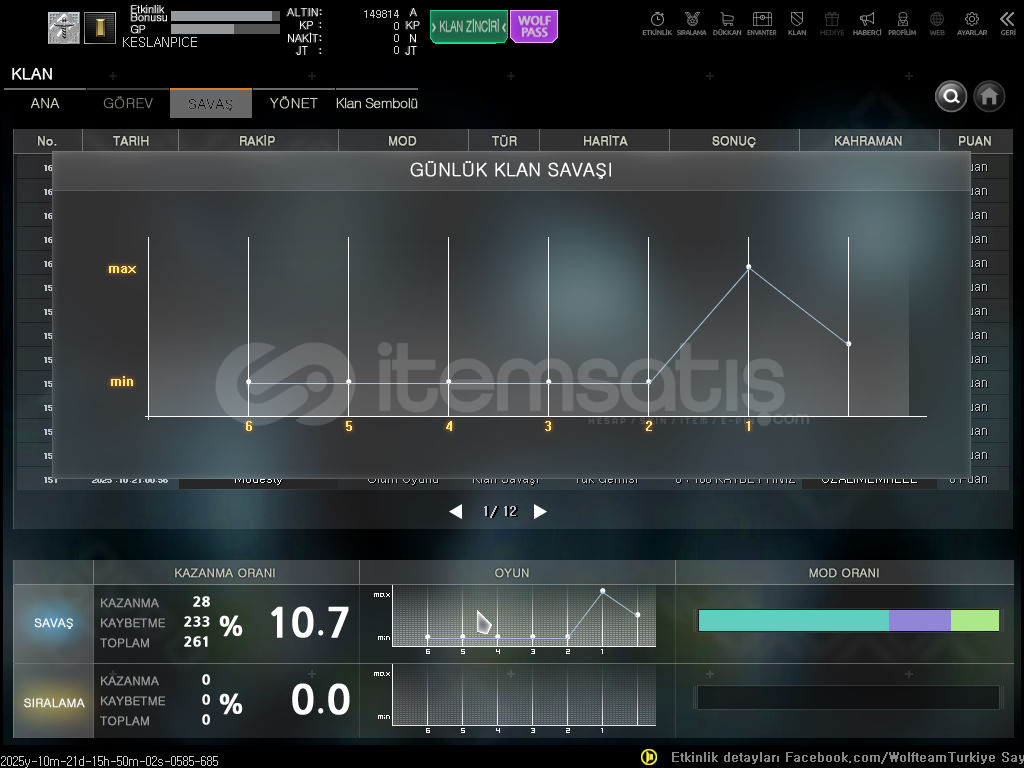1024x768 pixels.
Task: Open Haberci megaphone icon
Action: click(867, 21)
